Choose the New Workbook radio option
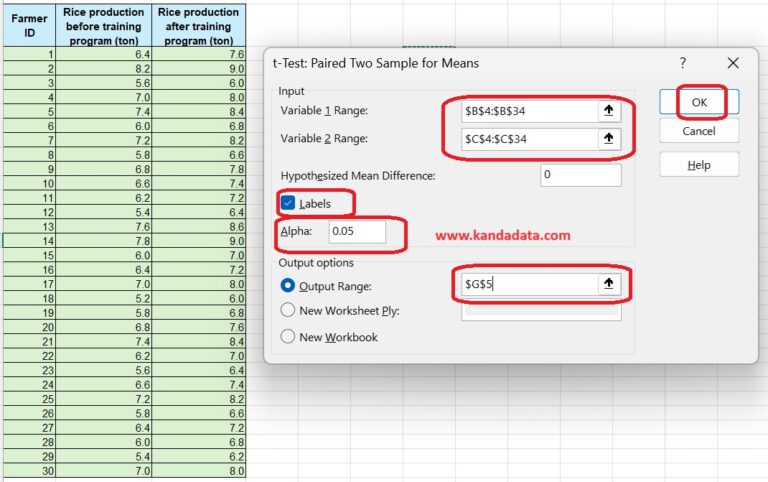This screenshot has width=768, height=482. click(x=288, y=337)
